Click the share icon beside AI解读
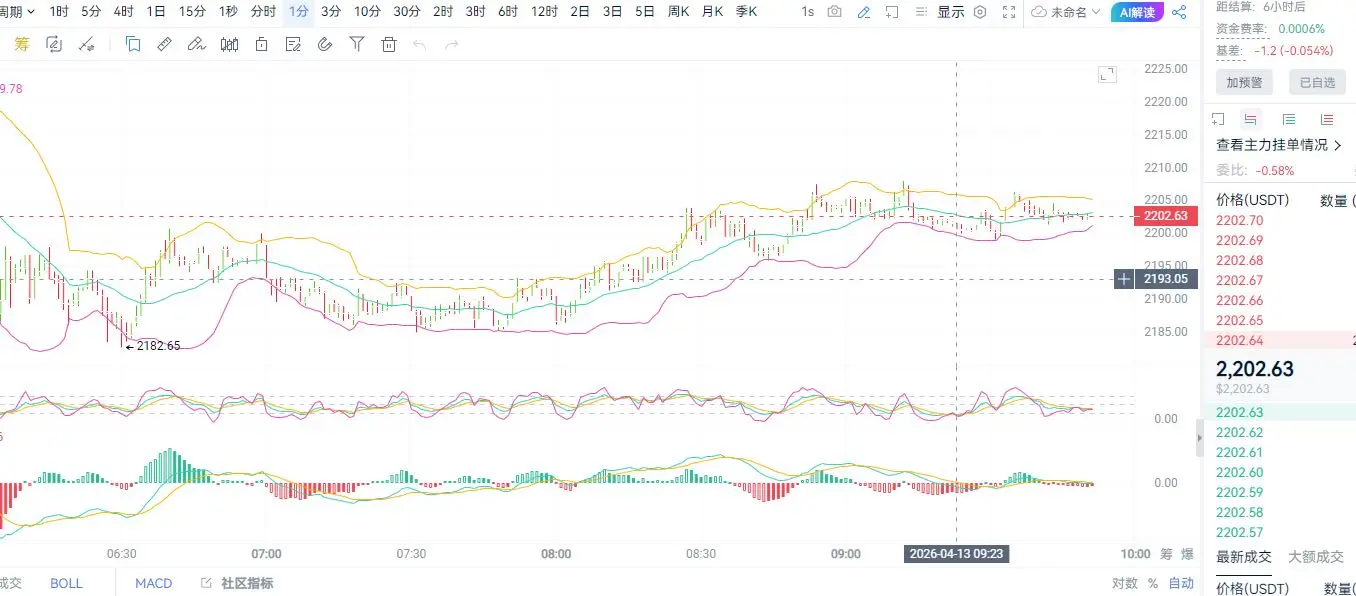 pos(1180,12)
